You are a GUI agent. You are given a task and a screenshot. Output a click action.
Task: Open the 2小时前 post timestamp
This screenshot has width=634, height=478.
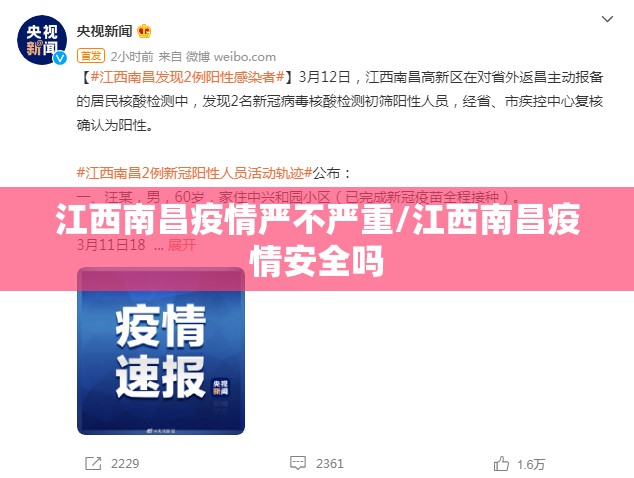(132, 57)
